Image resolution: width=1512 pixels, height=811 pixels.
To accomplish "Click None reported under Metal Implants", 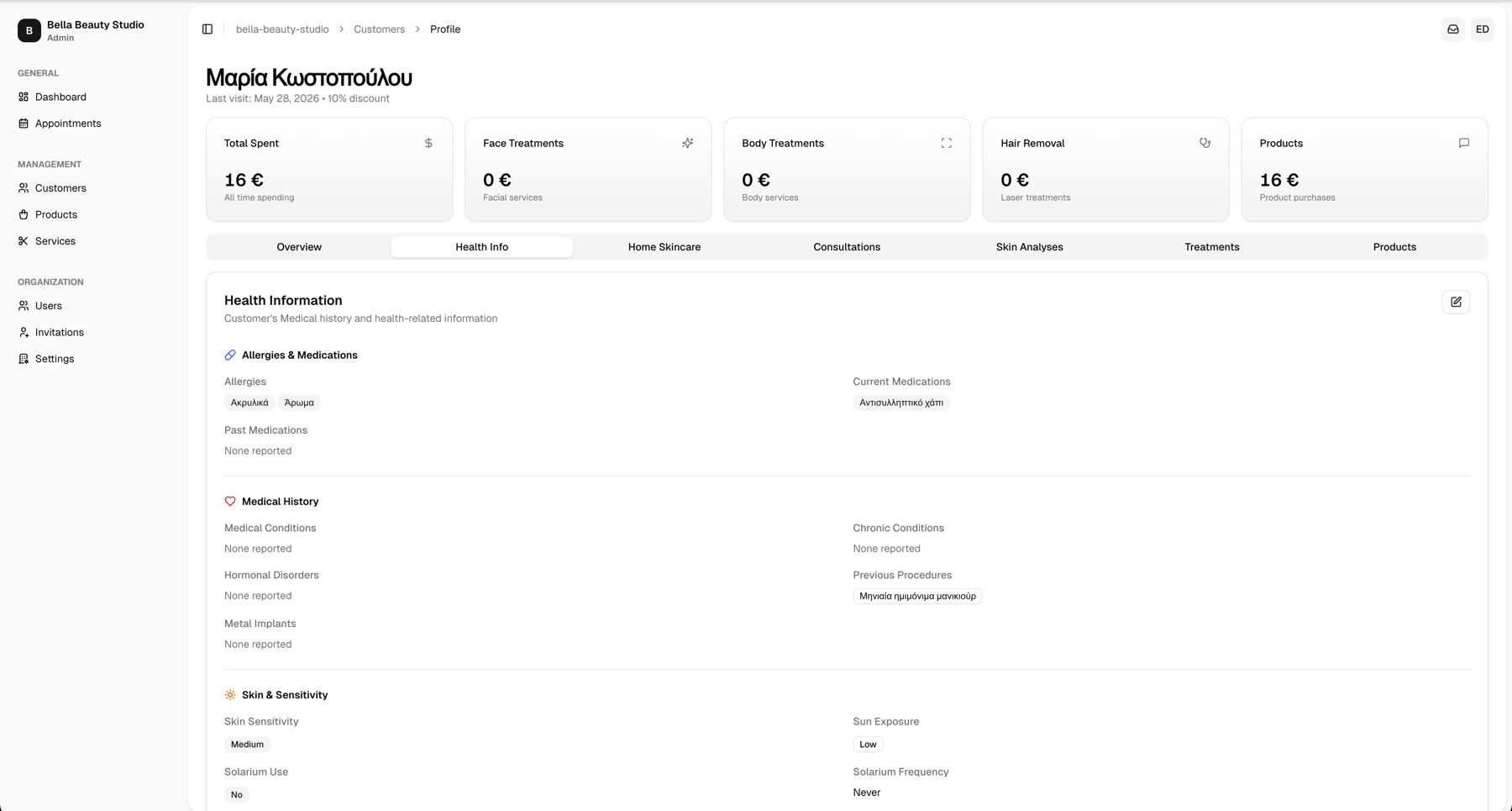I will point(258,645).
